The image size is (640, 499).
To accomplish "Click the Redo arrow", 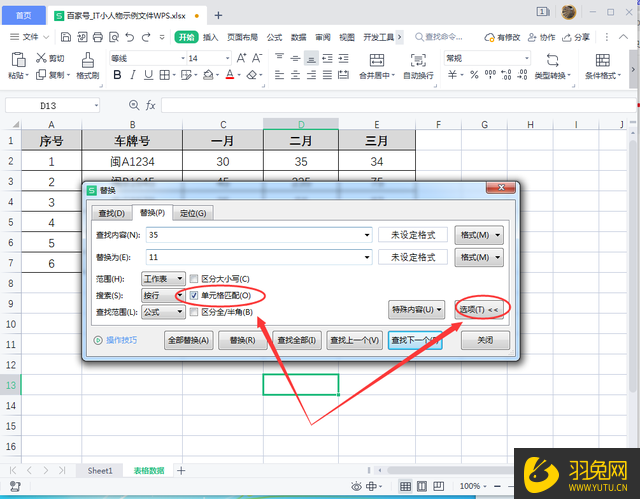I will 146,37.
